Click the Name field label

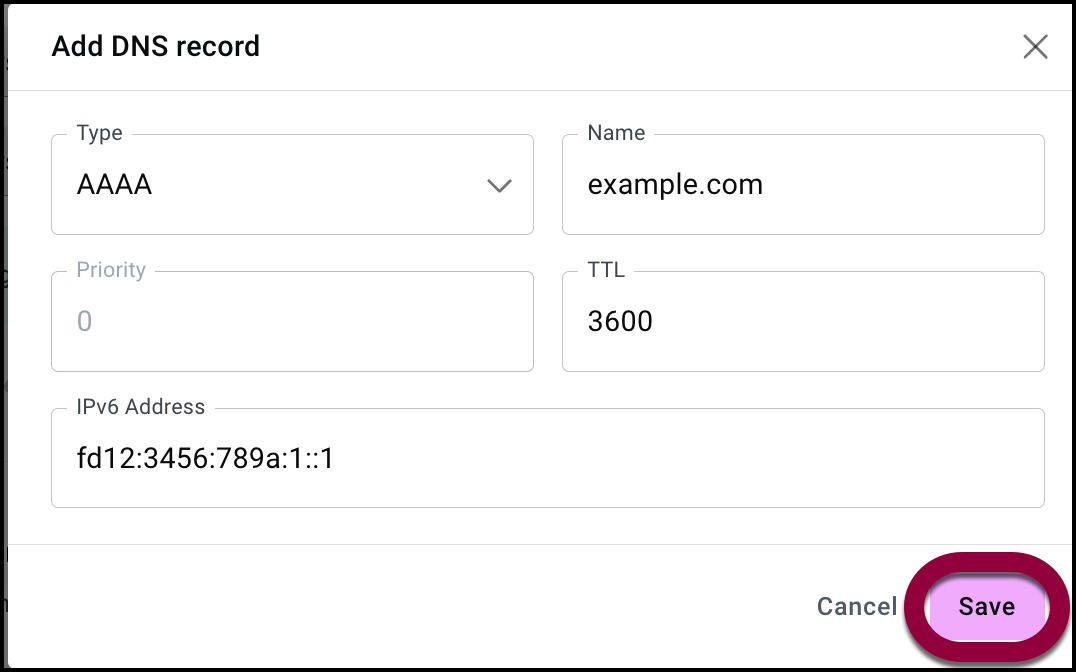click(616, 133)
